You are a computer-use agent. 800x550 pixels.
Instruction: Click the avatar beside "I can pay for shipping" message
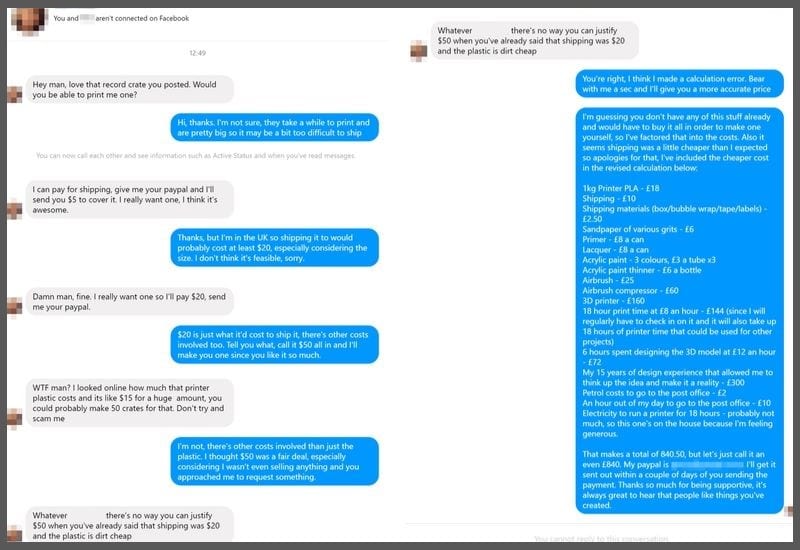(x=15, y=210)
